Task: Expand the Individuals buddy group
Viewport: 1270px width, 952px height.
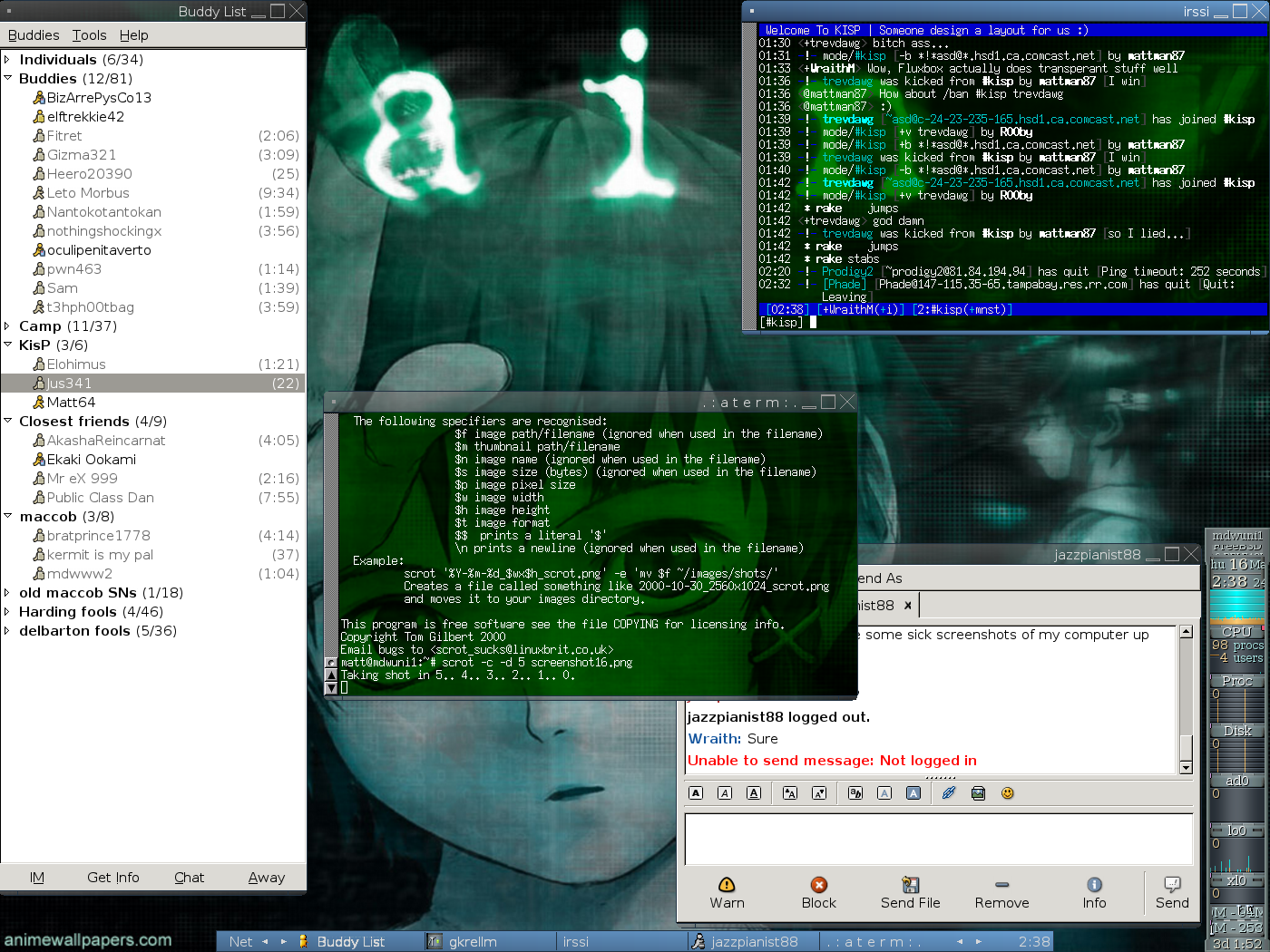Action: 7,60
